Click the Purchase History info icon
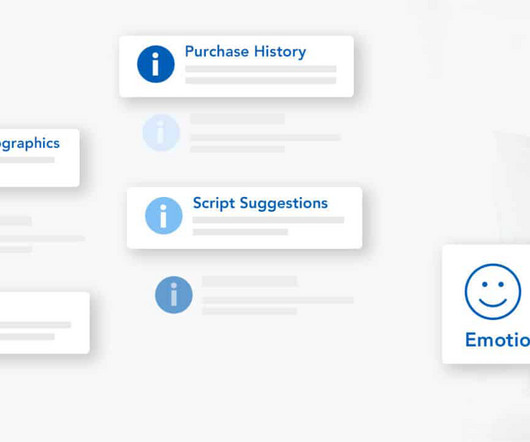530x442 pixels. point(156,64)
